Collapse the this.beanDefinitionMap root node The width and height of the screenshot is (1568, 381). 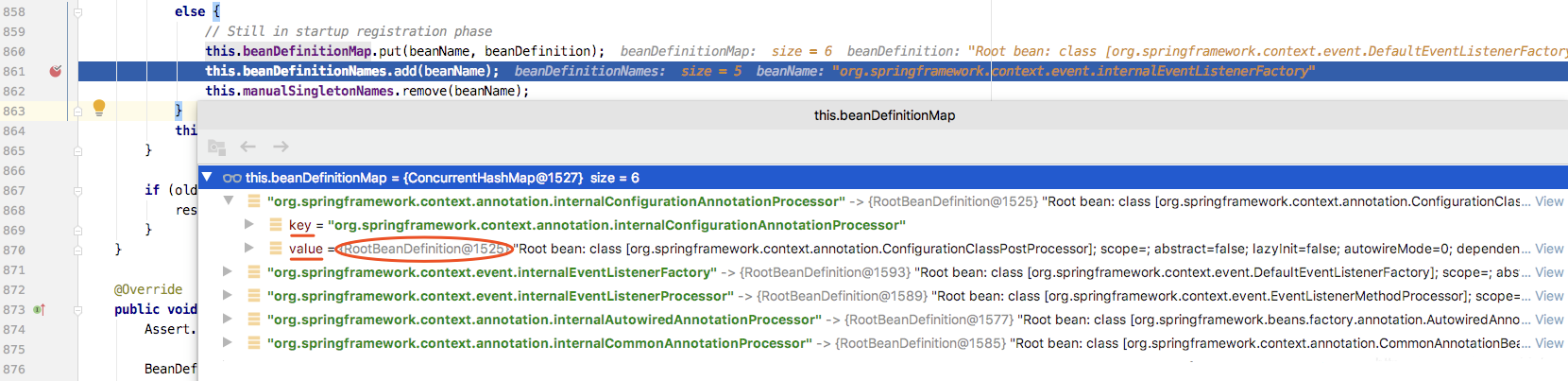pyautogui.click(x=207, y=178)
